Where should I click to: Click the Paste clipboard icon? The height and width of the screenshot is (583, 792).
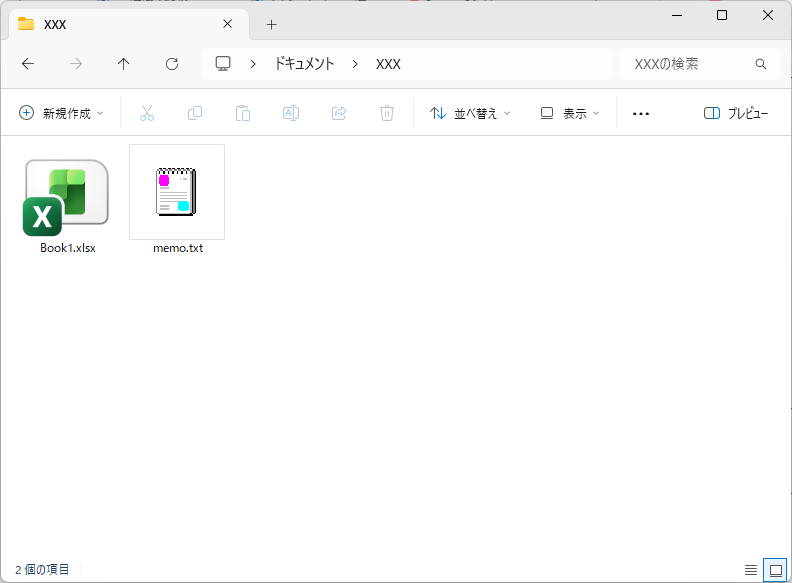tap(243, 113)
